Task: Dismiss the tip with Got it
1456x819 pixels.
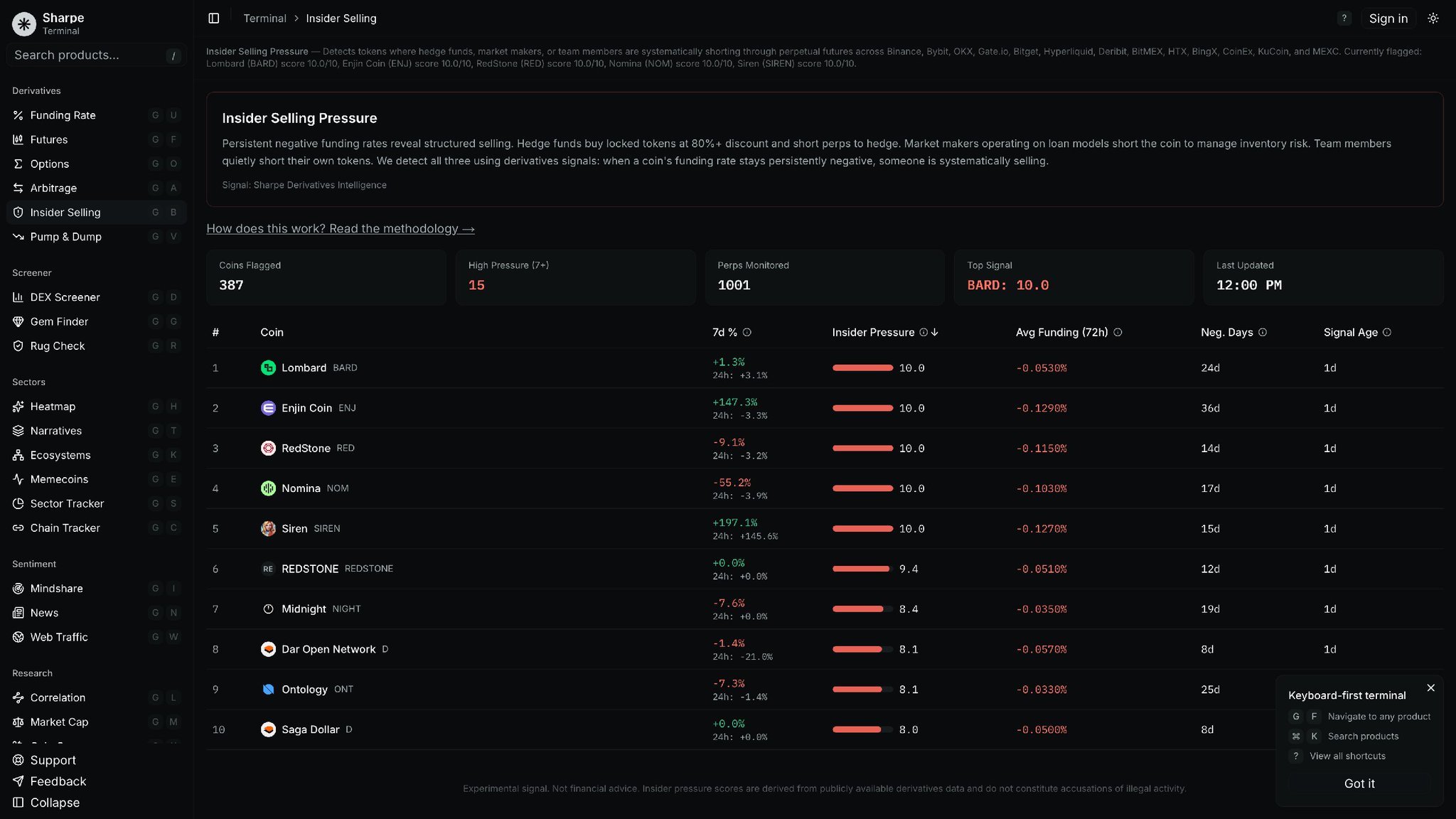Action: pos(1359,783)
